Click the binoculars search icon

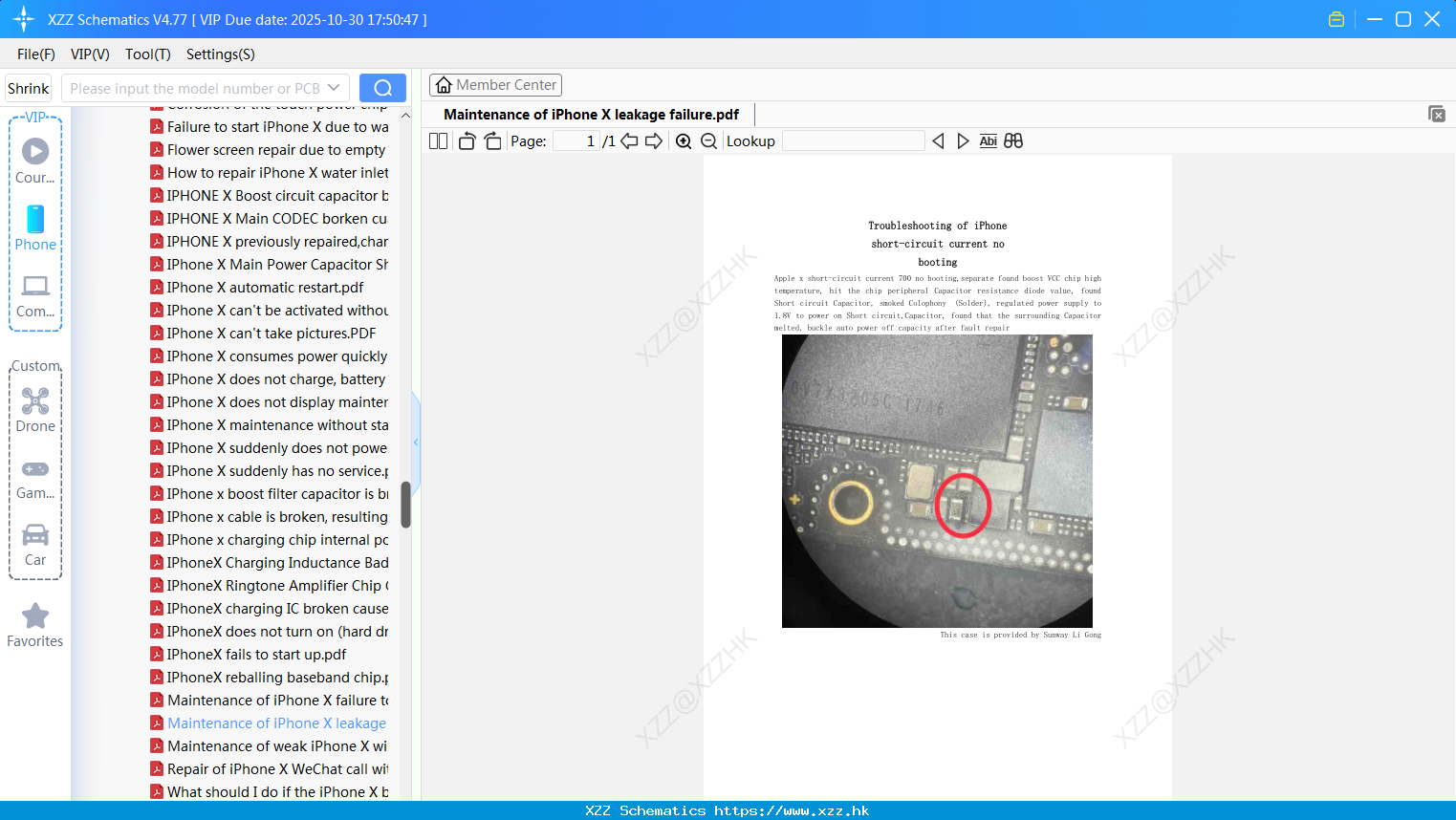coord(1013,140)
